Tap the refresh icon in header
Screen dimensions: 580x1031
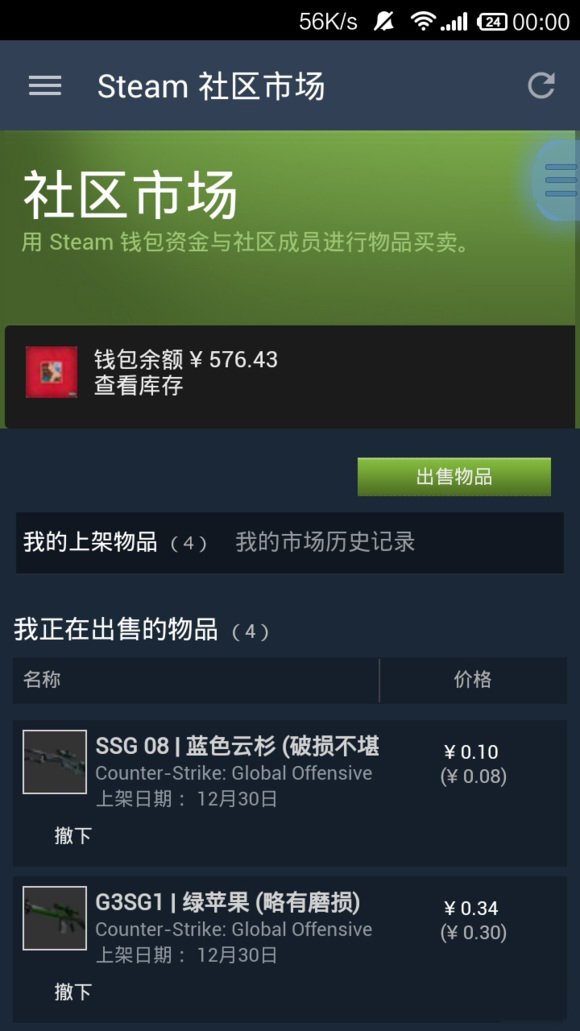click(541, 85)
